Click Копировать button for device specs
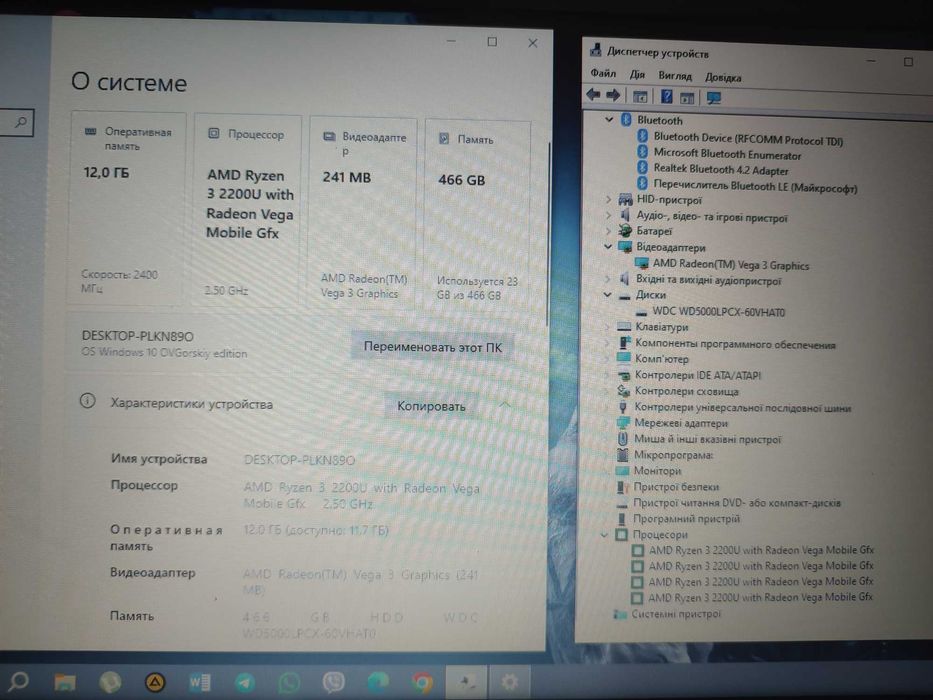933x700 pixels. (x=431, y=406)
